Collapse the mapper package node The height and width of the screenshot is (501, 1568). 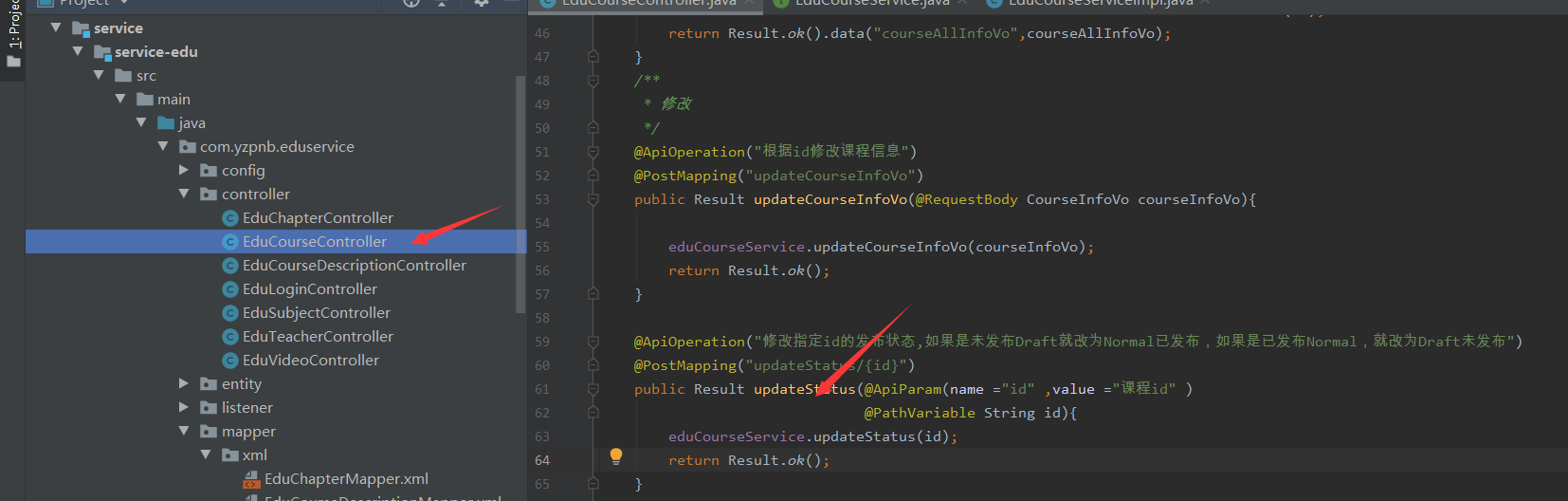[184, 432]
